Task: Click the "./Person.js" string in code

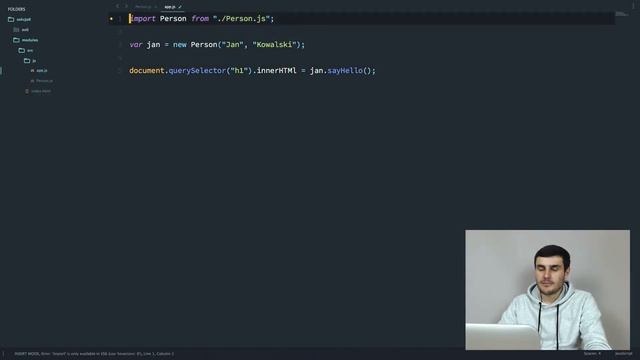Action: click(241, 19)
